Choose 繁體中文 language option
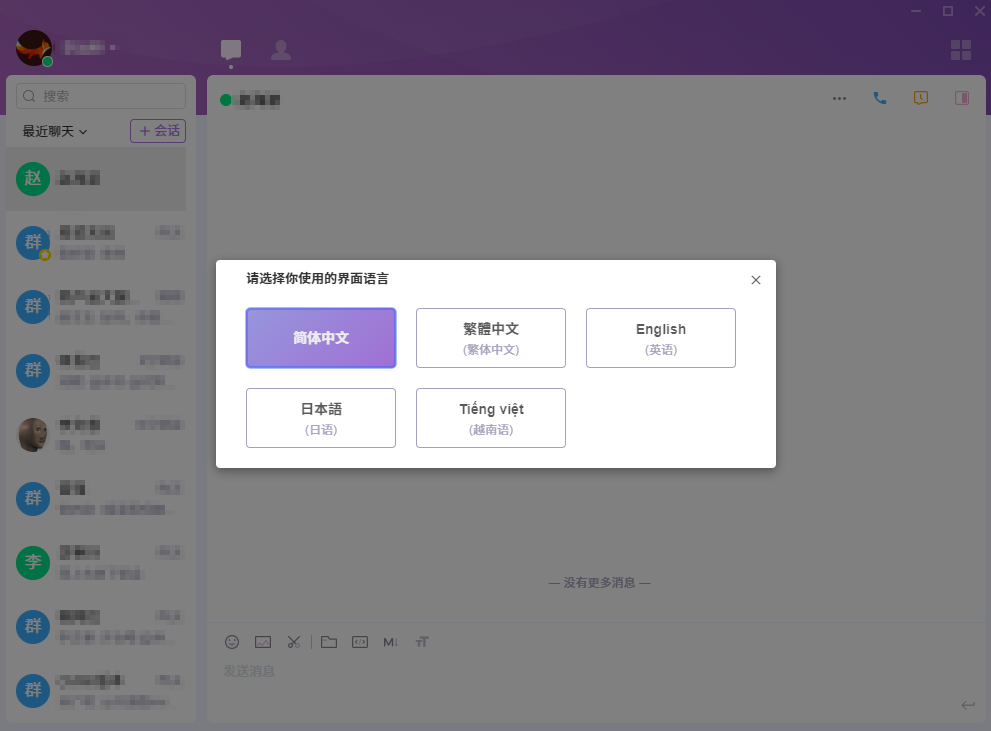 (490, 338)
